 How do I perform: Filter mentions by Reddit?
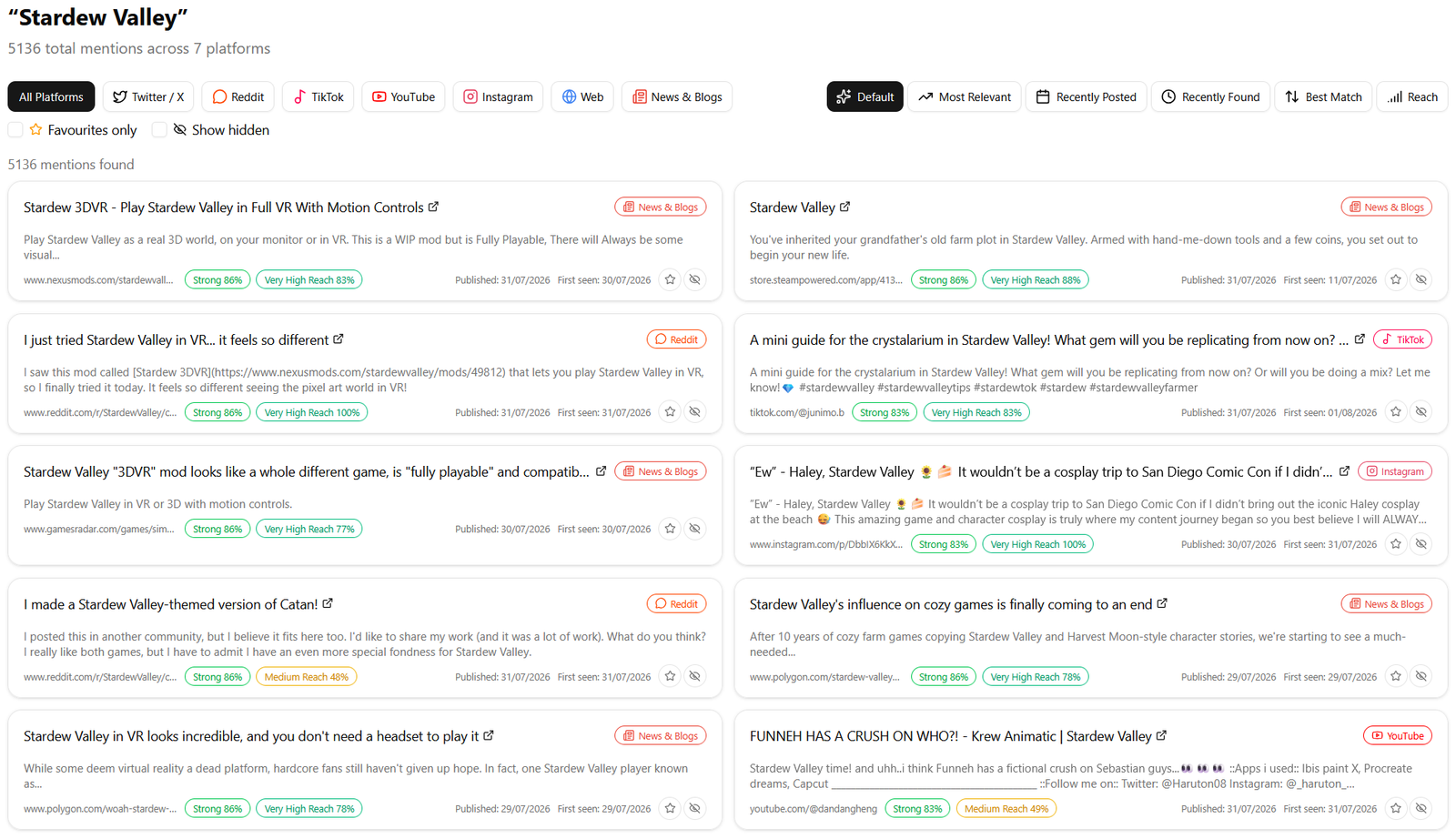238,96
